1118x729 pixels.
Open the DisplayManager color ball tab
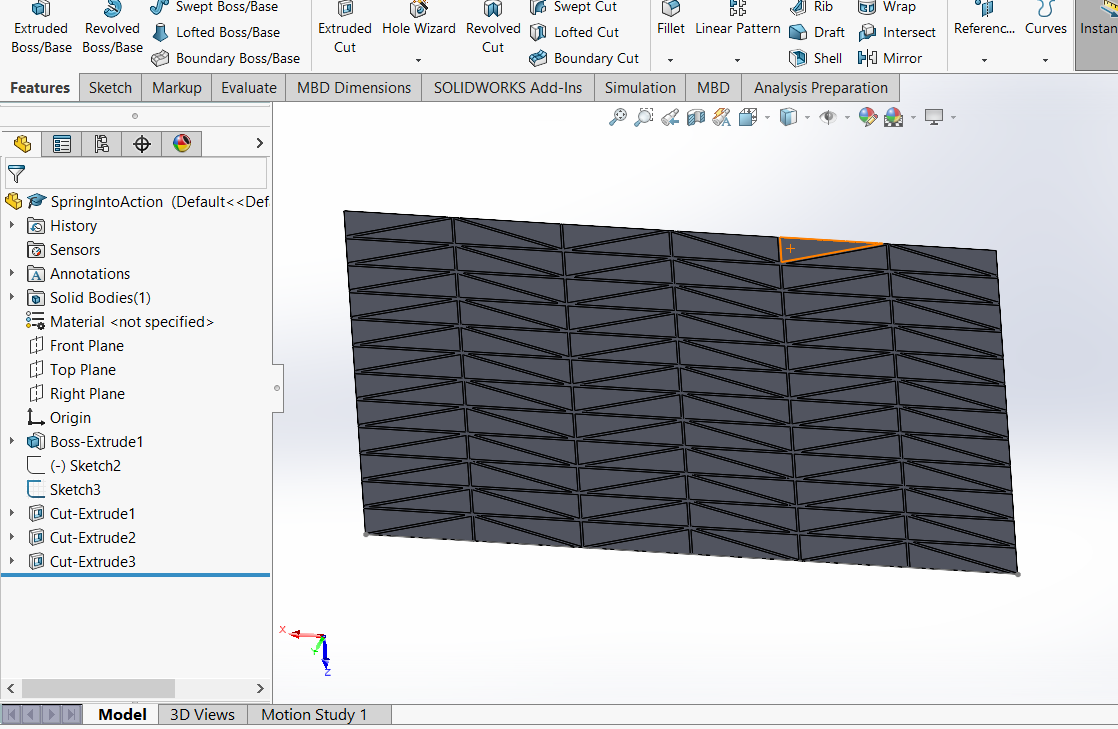pos(182,144)
